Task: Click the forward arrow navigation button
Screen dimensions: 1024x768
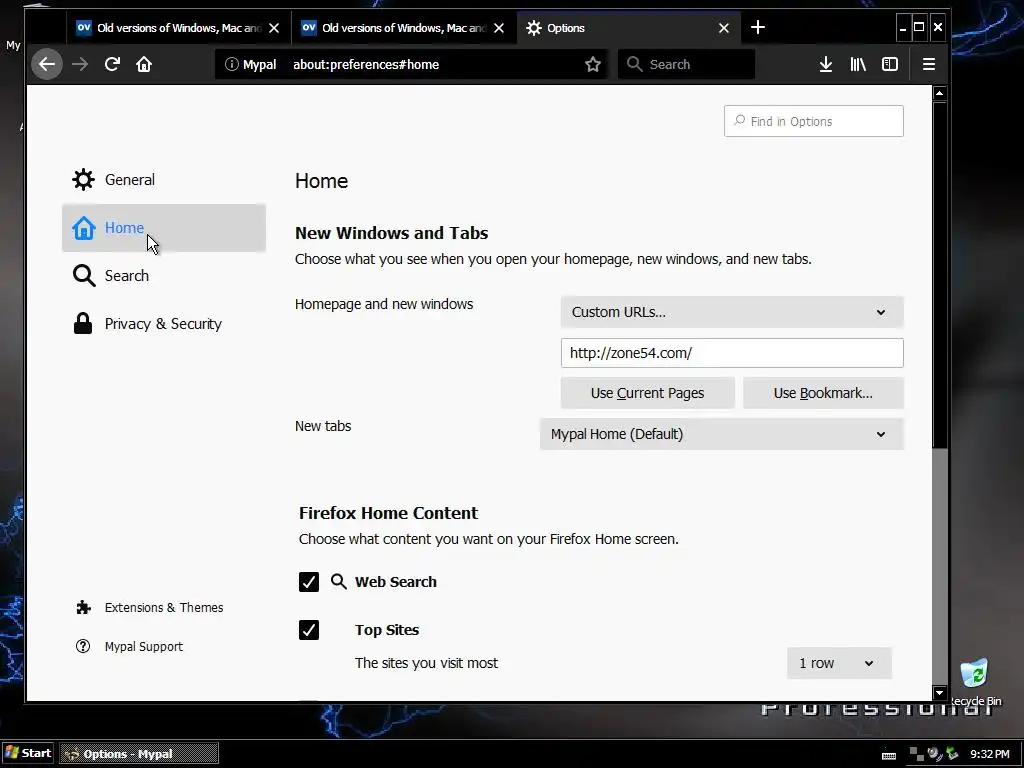Action: pyautogui.click(x=80, y=64)
